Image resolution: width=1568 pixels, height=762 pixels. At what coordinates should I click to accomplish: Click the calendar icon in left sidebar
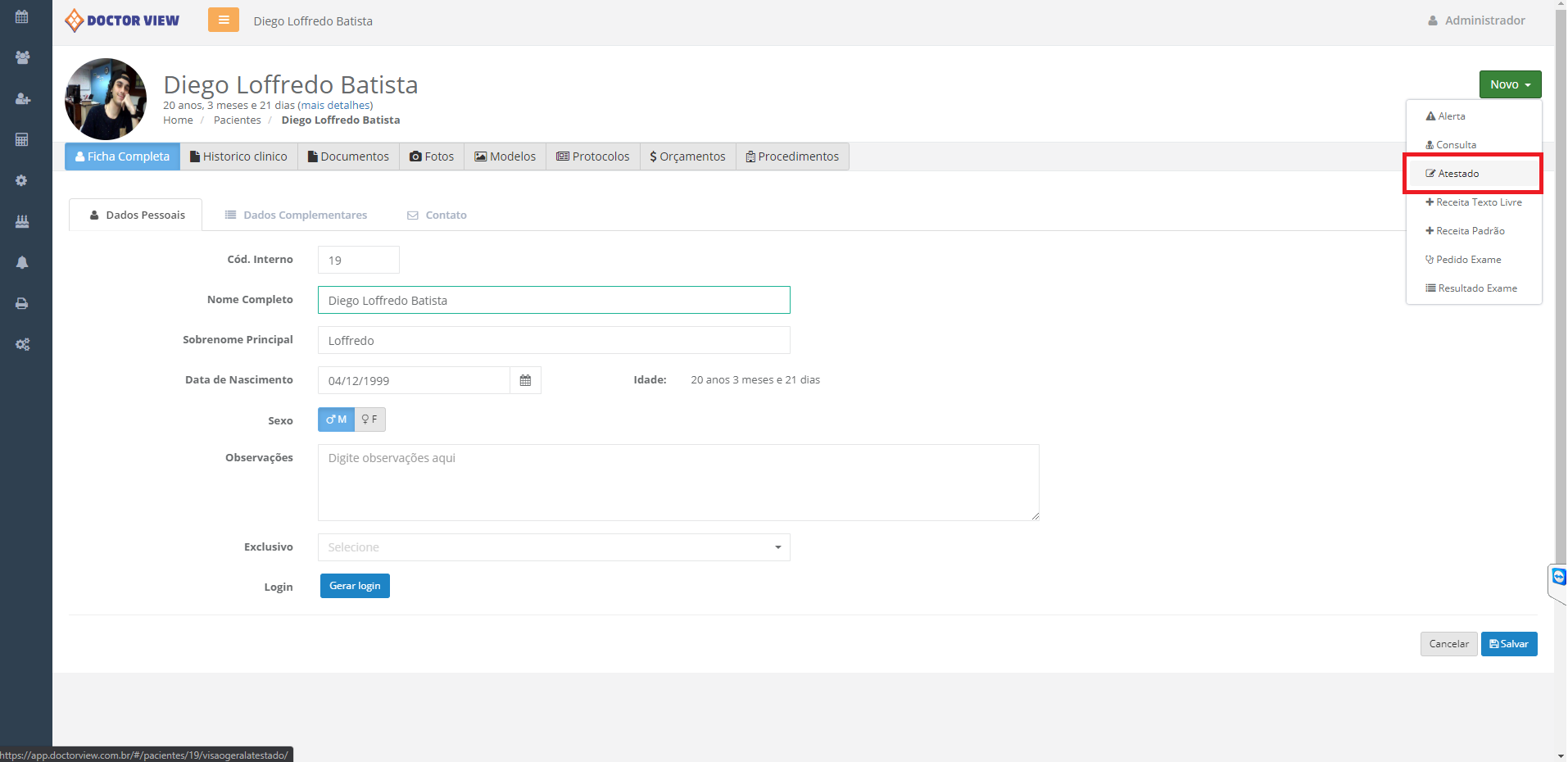22,17
